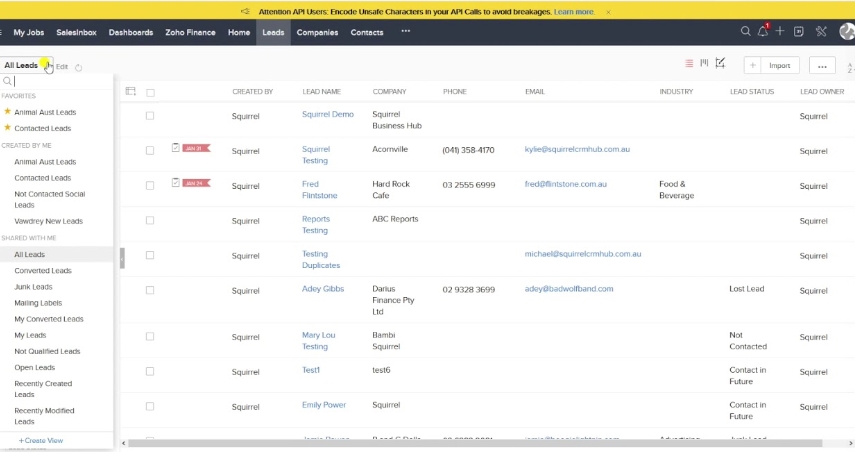Image resolution: width=855 pixels, height=452 pixels.
Task: Tick checkbox for Test1 row
Action: (150, 371)
